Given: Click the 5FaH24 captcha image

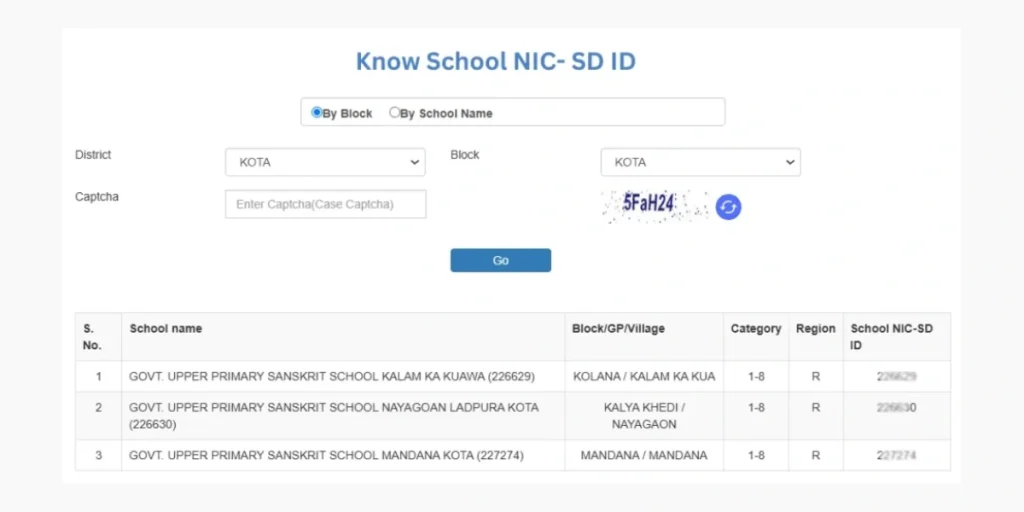Looking at the screenshot, I should 655,206.
